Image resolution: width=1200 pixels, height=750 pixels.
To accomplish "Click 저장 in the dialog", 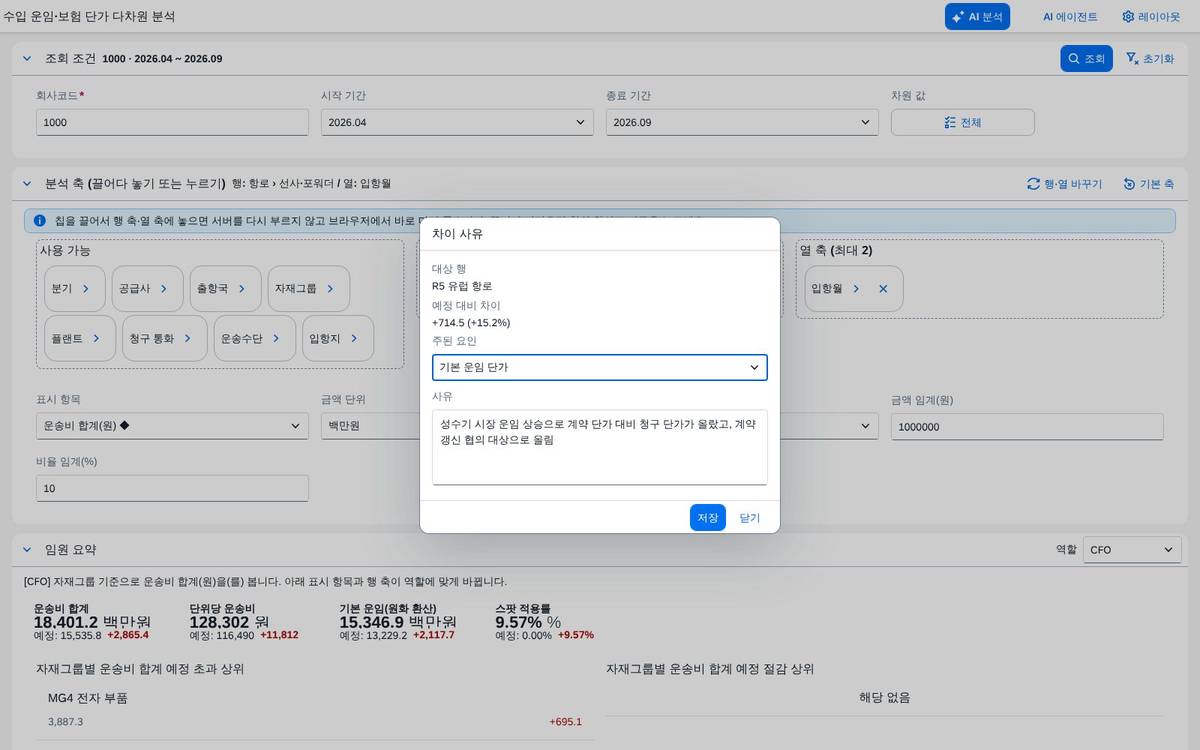I will pos(708,517).
